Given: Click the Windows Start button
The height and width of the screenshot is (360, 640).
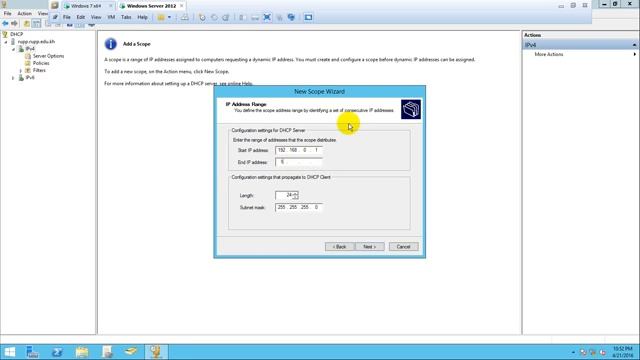Looking at the screenshot, I should [9, 352].
